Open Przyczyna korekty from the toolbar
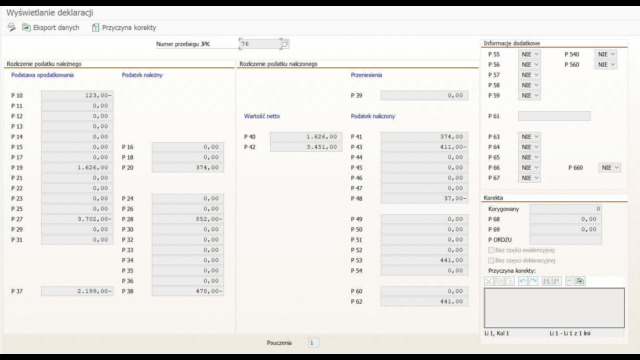640x360 pixels. click(124, 27)
